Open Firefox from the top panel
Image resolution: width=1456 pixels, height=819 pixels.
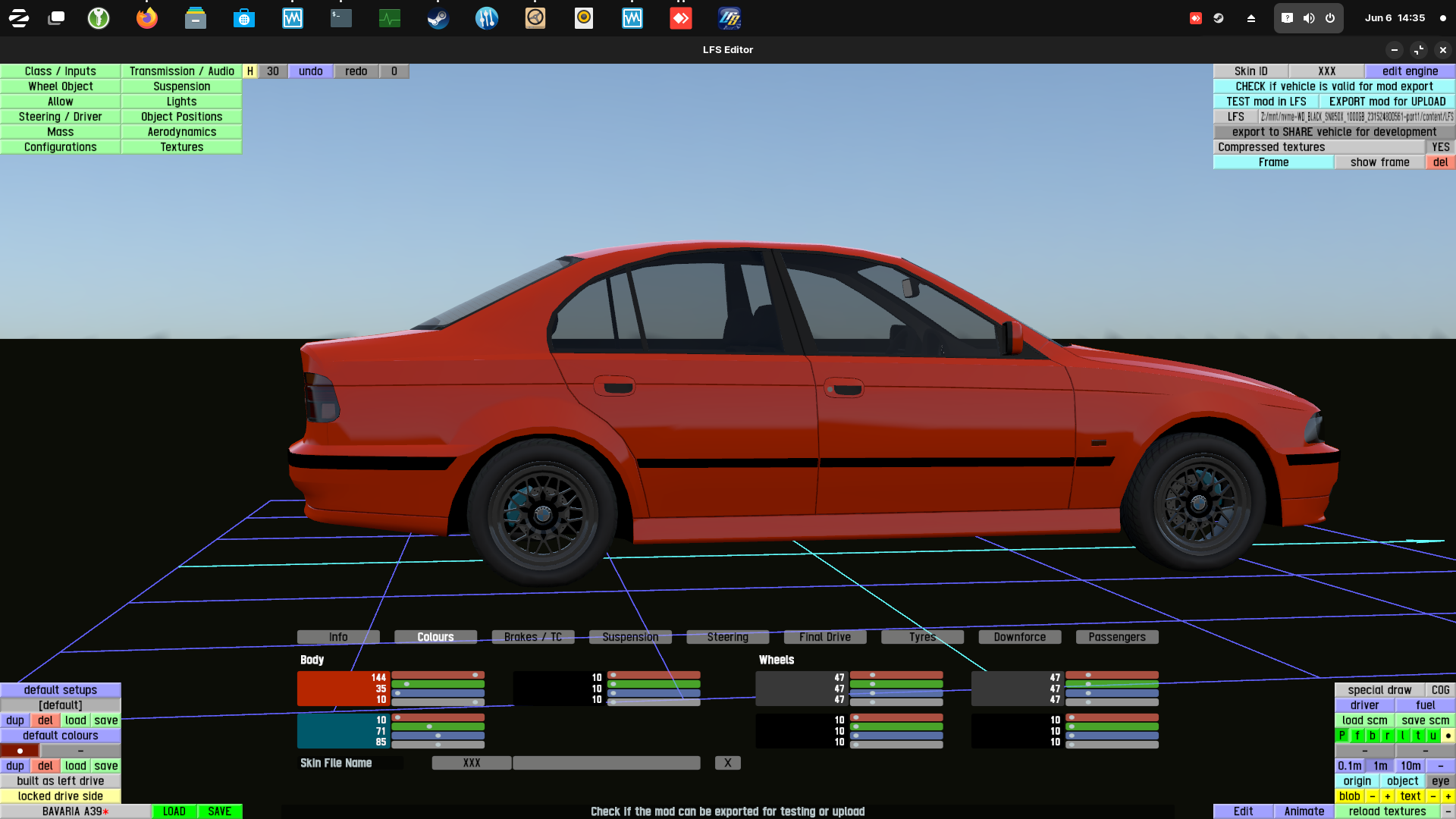click(x=146, y=18)
